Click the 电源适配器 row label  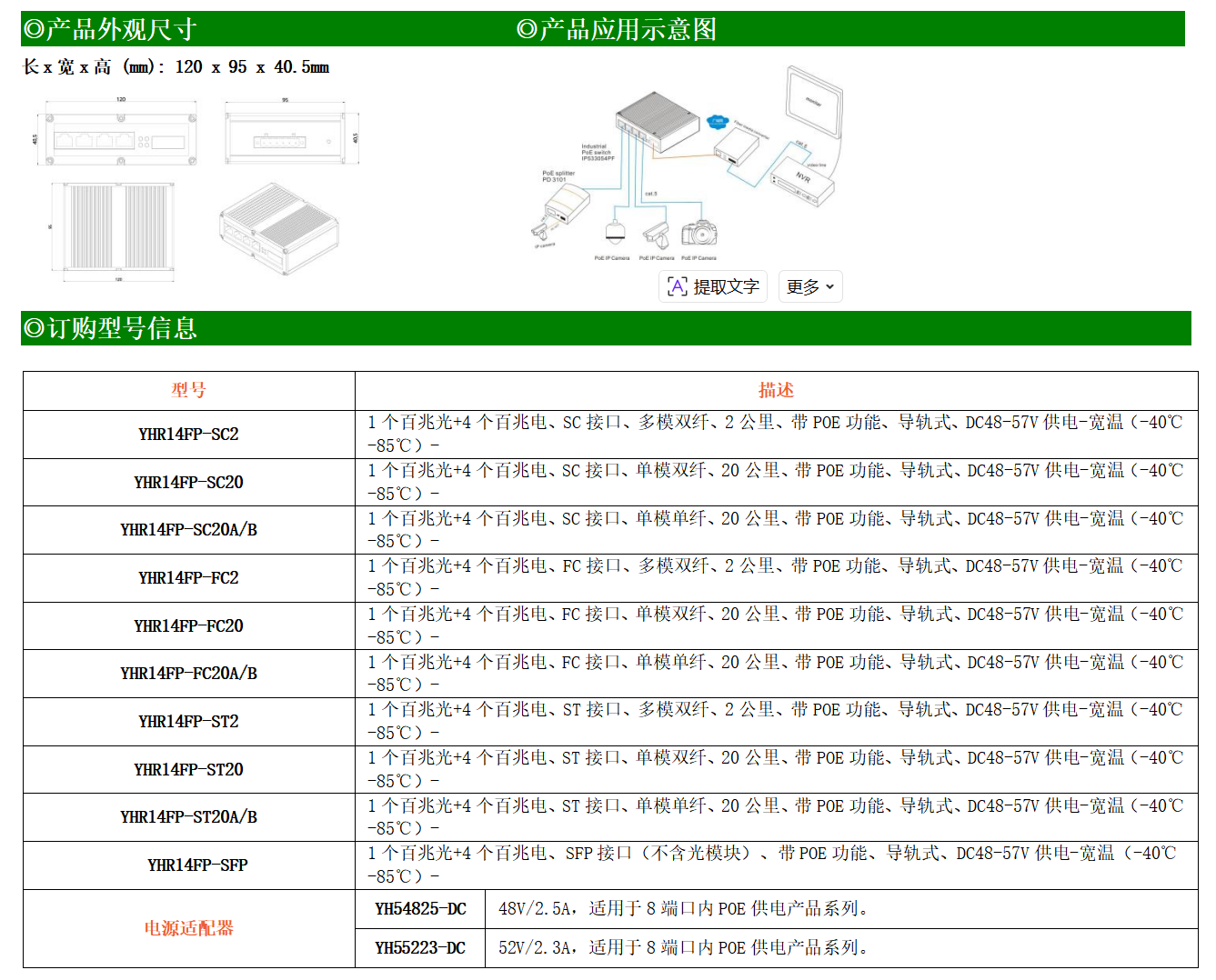coord(188,928)
